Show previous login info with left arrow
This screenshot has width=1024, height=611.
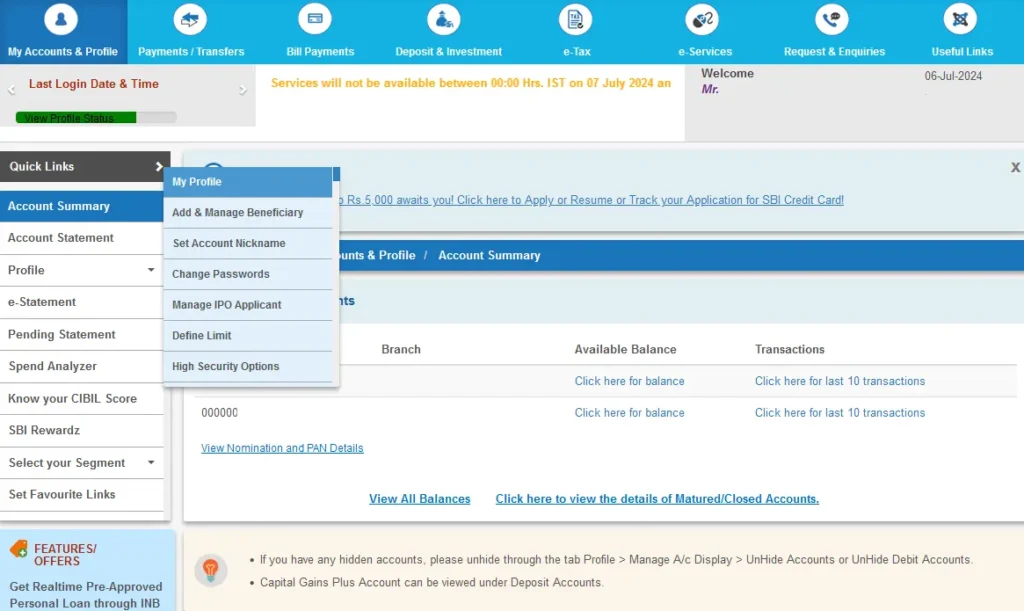click(11, 90)
